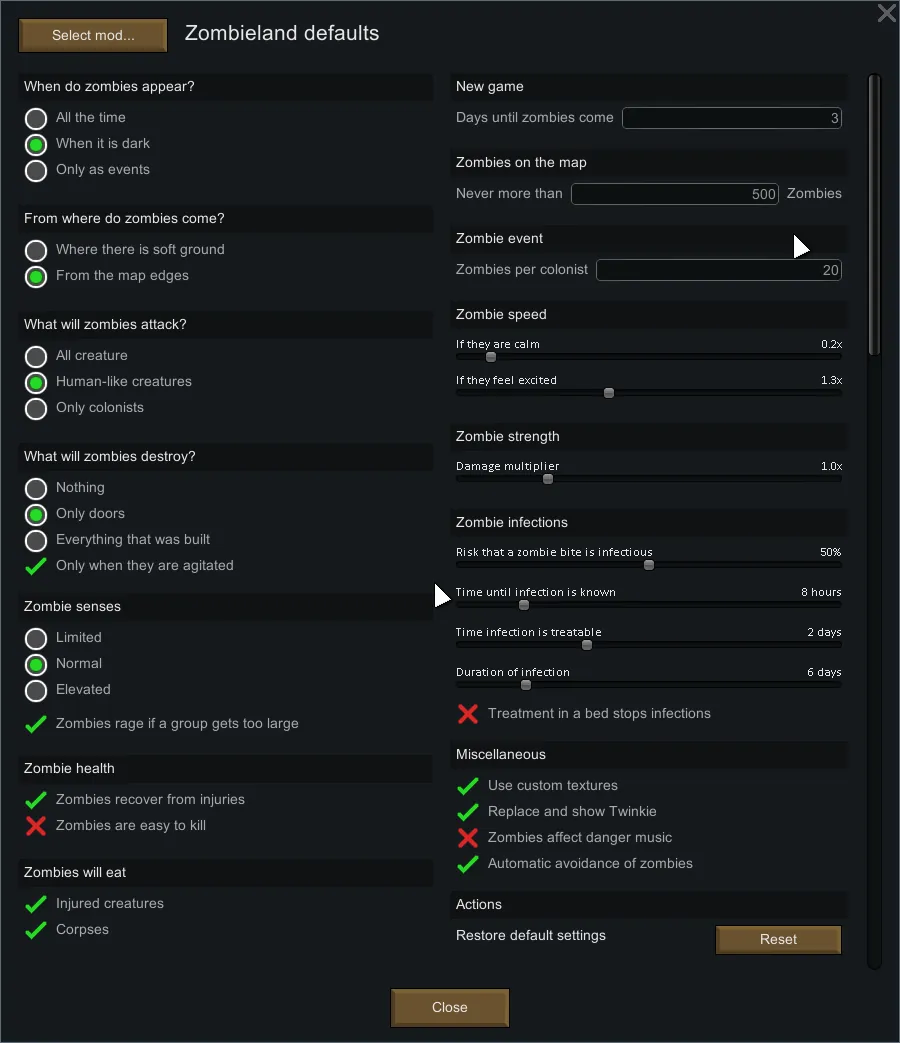The height and width of the screenshot is (1043, 900).
Task: Click red X beside 'Zombies are easy to kill'
Action: (36, 826)
